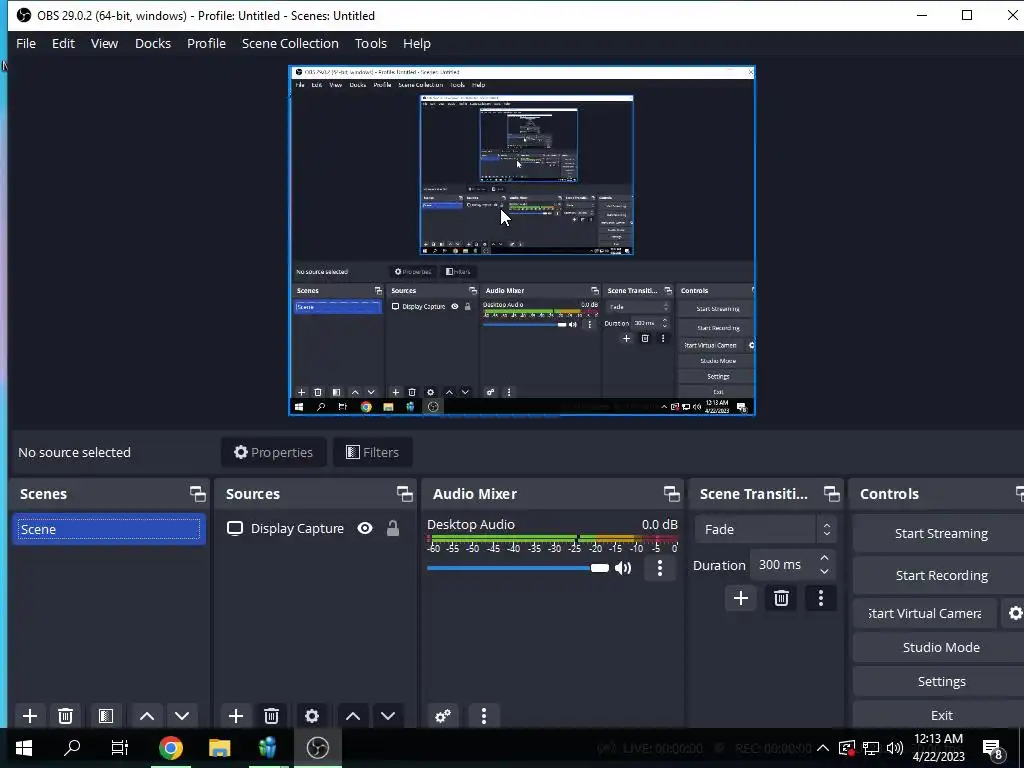This screenshot has height=768, width=1024.
Task: Open the Scene Collection menu
Action: point(291,43)
